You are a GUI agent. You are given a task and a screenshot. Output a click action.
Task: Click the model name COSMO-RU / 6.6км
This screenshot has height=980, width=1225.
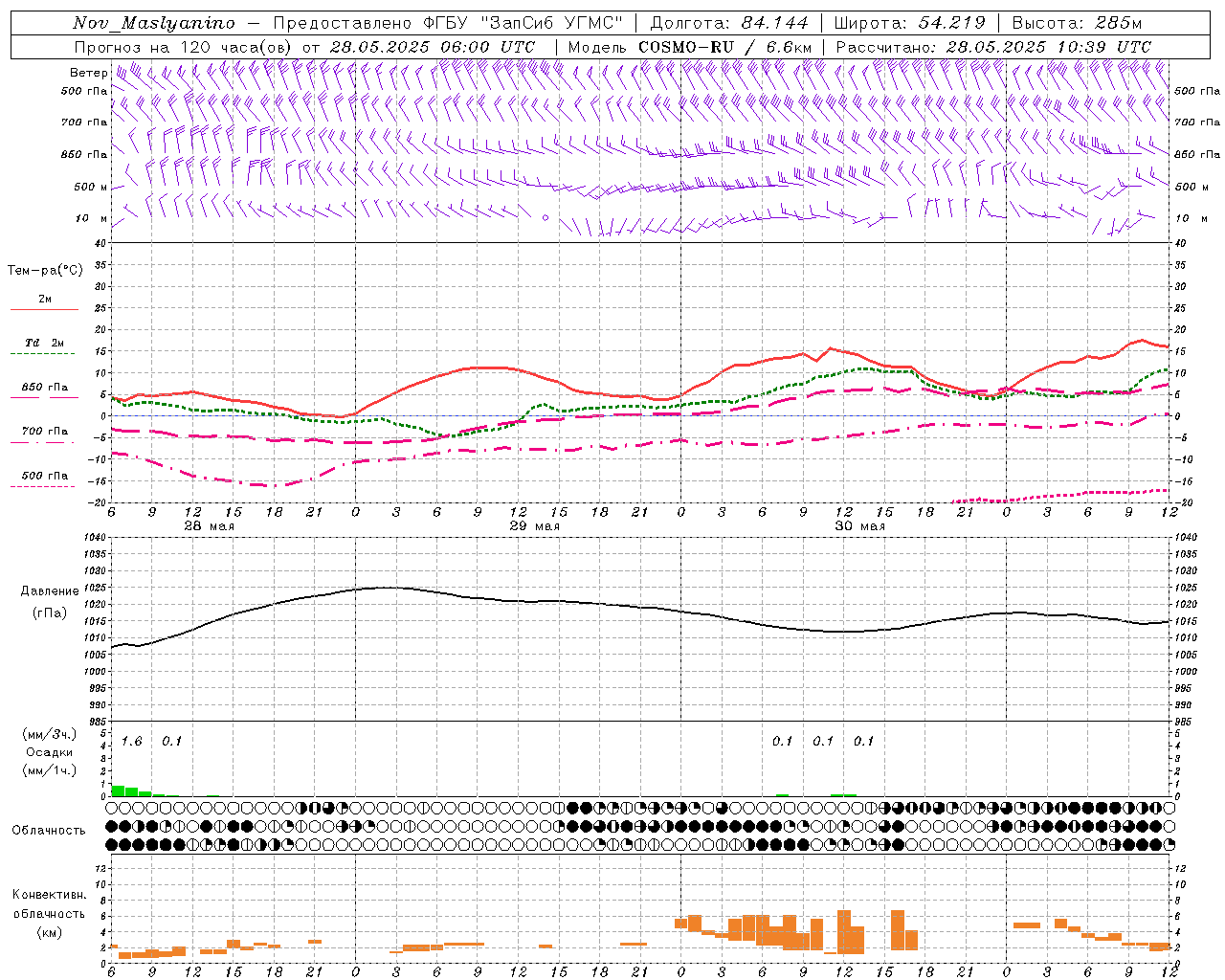[x=725, y=47]
